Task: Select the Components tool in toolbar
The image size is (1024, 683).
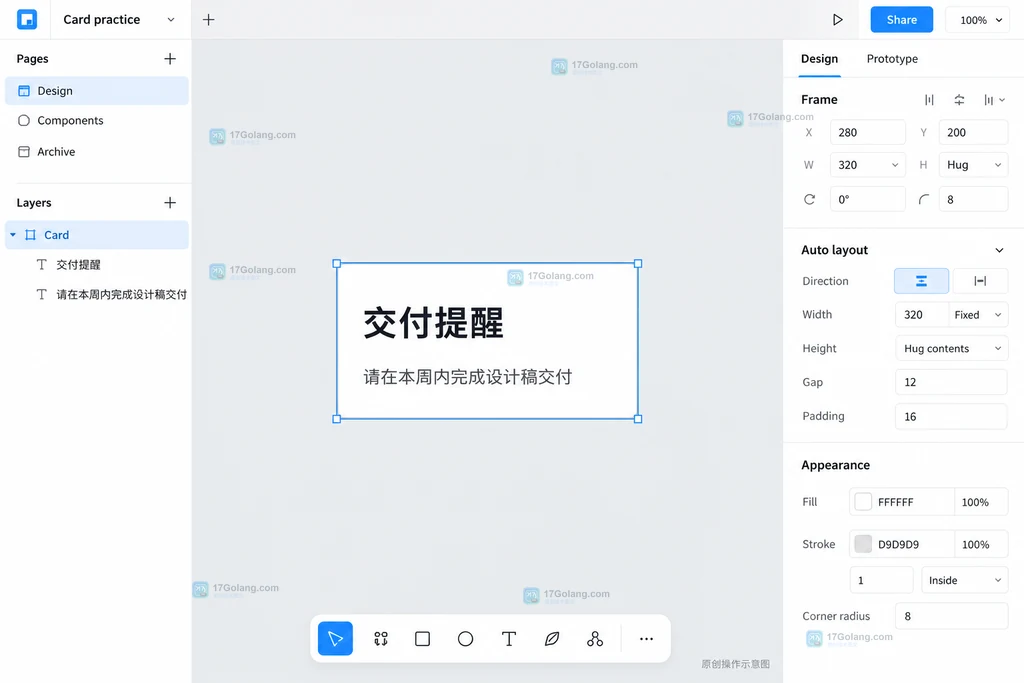Action: 595,639
